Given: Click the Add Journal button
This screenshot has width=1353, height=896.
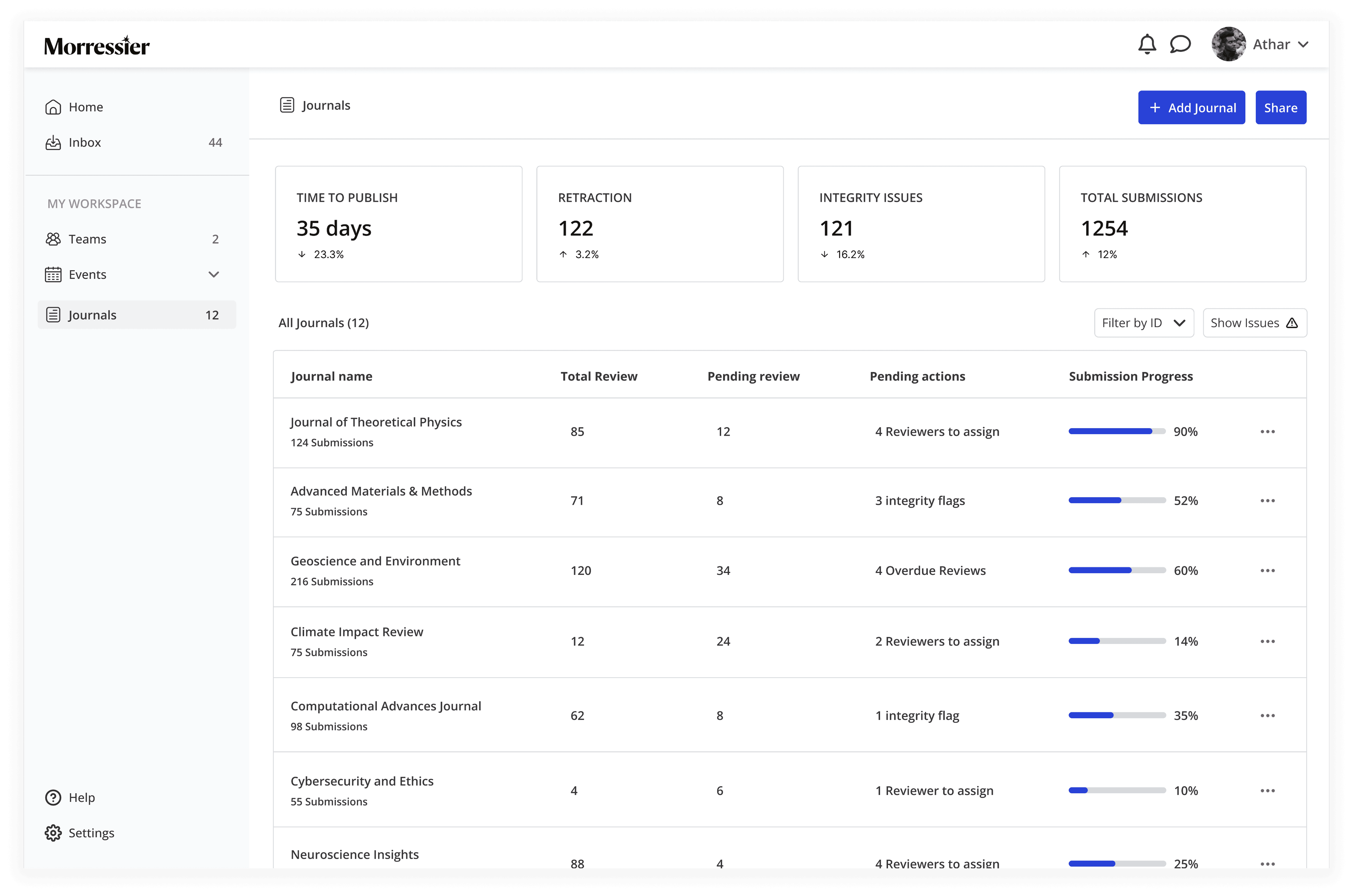Looking at the screenshot, I should (x=1191, y=107).
